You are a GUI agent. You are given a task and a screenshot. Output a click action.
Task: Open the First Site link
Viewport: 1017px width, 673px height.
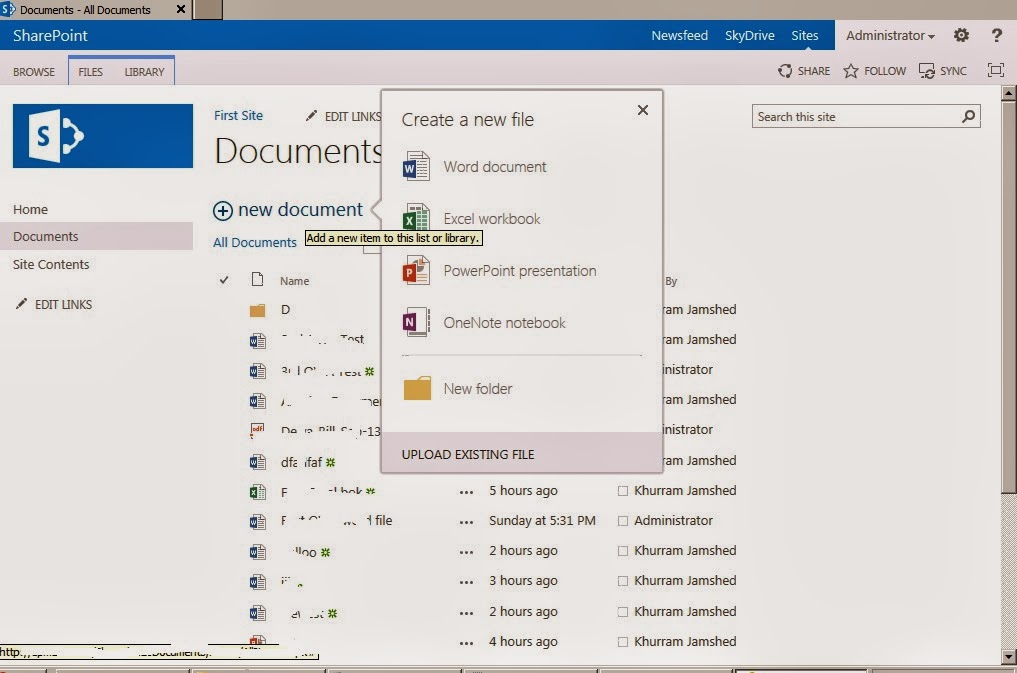point(238,115)
